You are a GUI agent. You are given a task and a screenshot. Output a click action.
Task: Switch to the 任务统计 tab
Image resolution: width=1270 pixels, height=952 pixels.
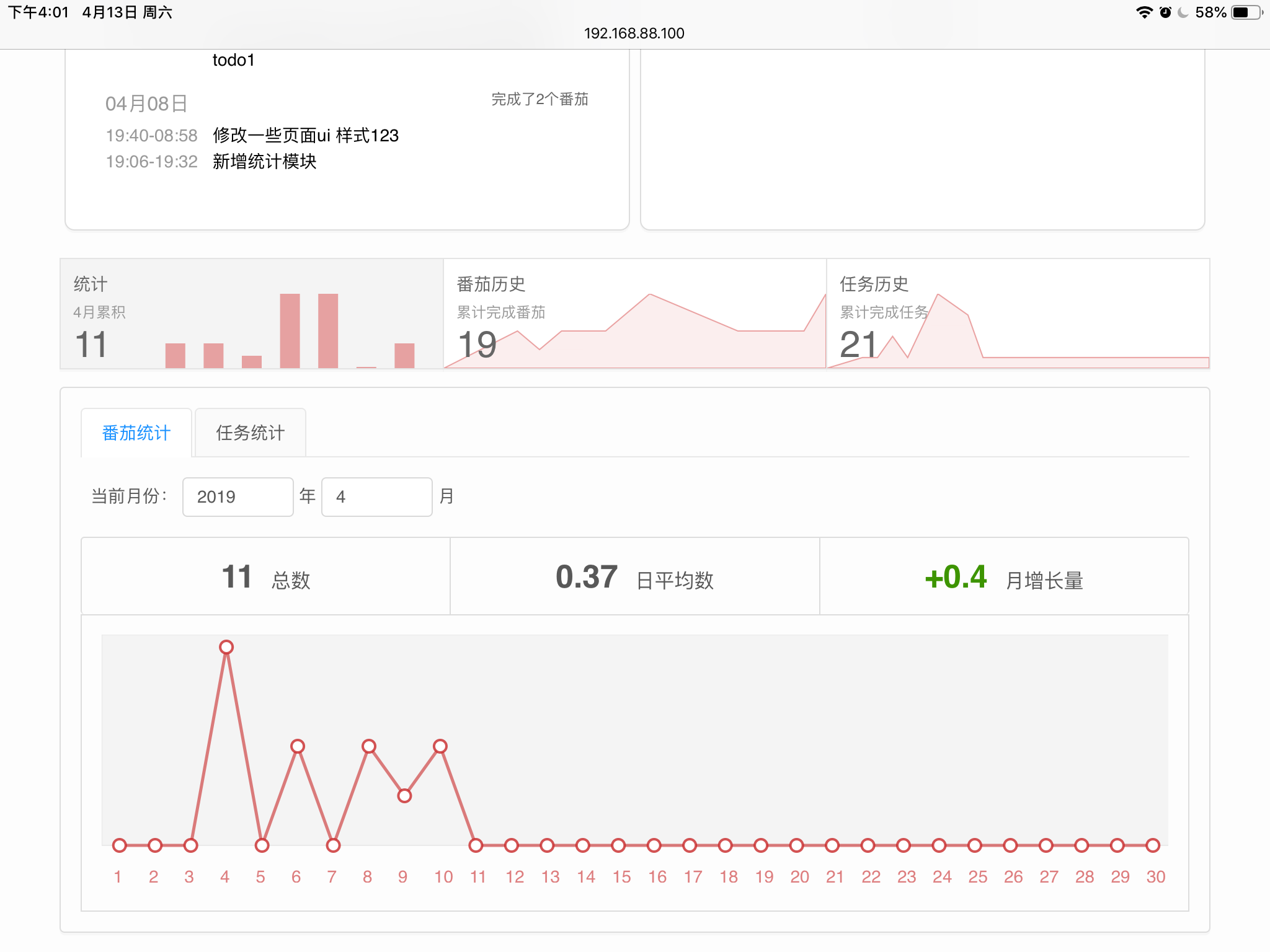coord(251,433)
